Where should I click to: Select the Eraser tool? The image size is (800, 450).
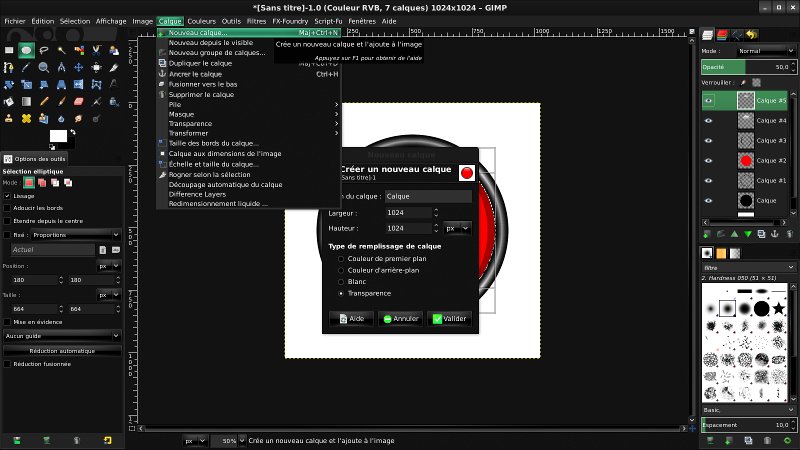pos(79,102)
